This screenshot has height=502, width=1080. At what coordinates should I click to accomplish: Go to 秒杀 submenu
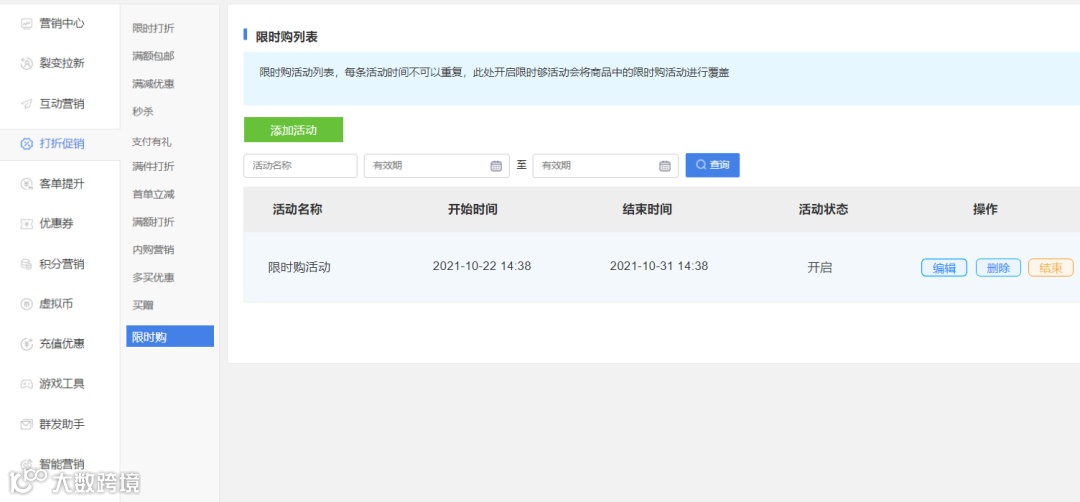pyautogui.click(x=143, y=111)
